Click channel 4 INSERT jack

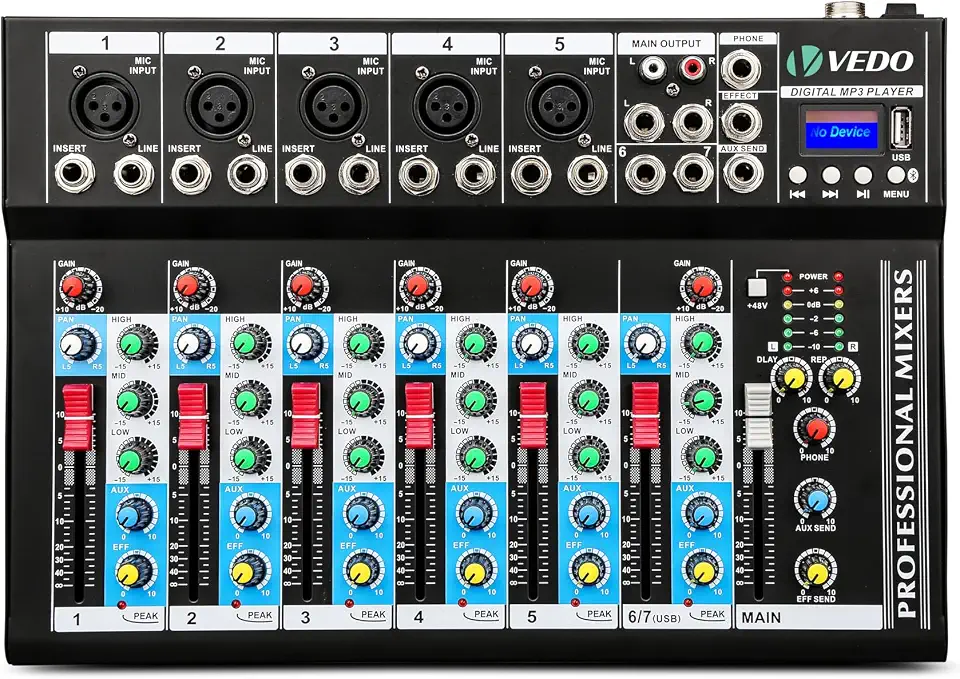point(418,175)
